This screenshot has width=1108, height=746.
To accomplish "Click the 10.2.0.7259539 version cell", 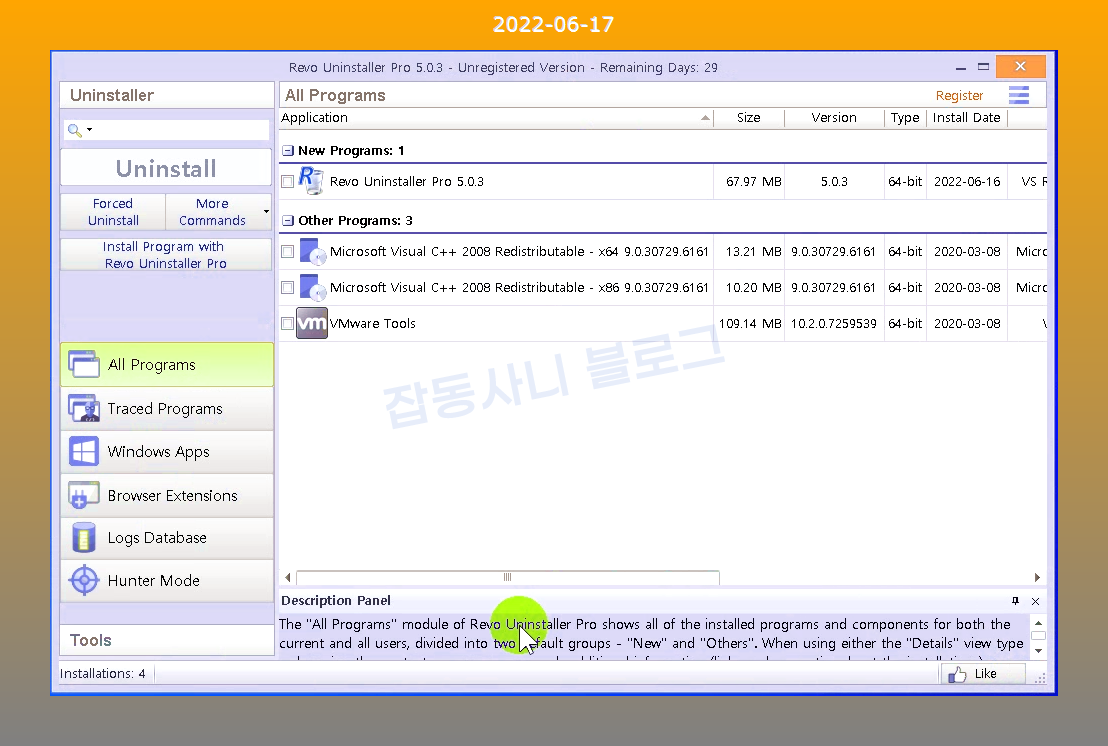I will pyautogui.click(x=834, y=324).
